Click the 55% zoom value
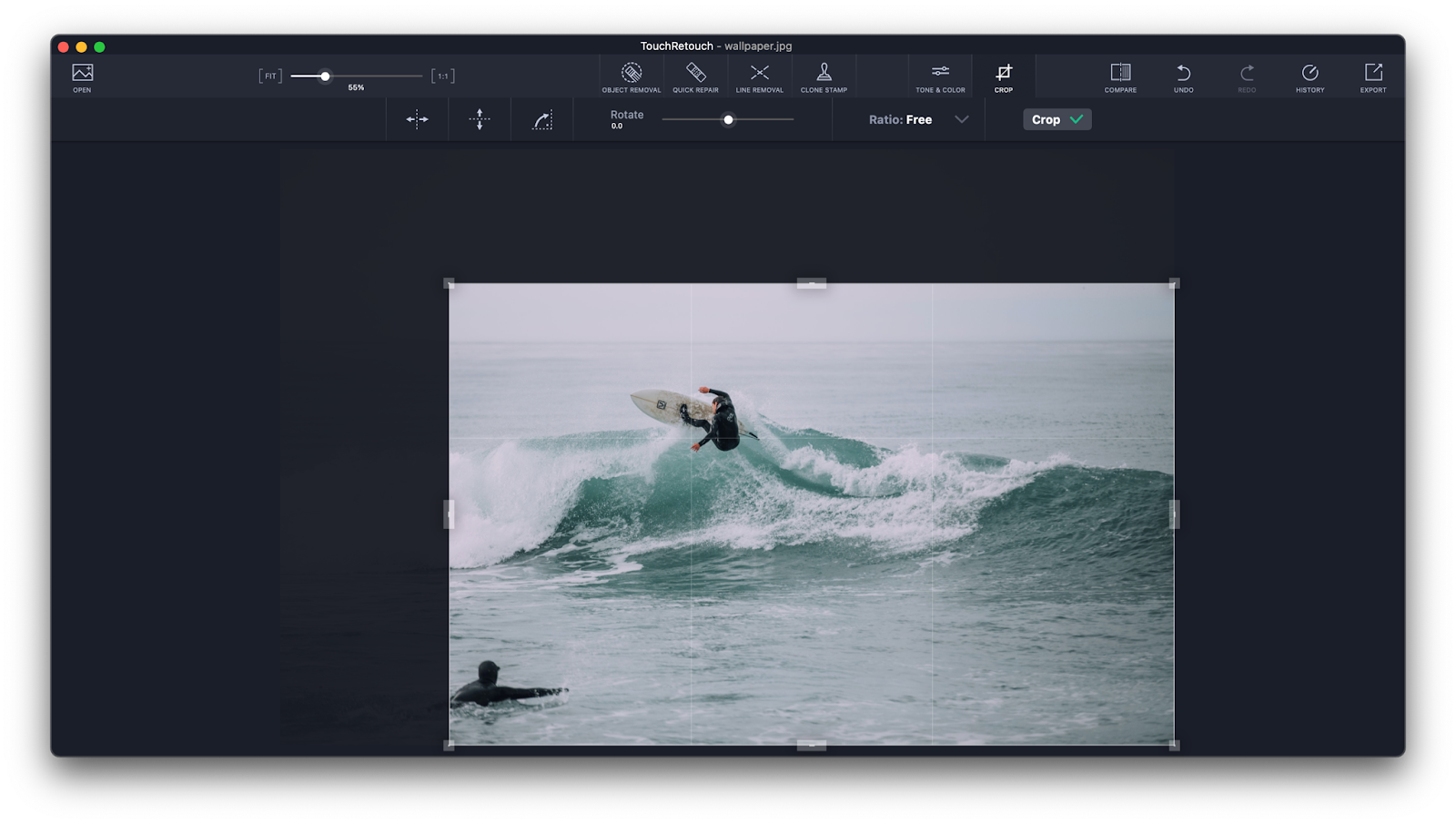This screenshot has height=824, width=1456. 356,87
